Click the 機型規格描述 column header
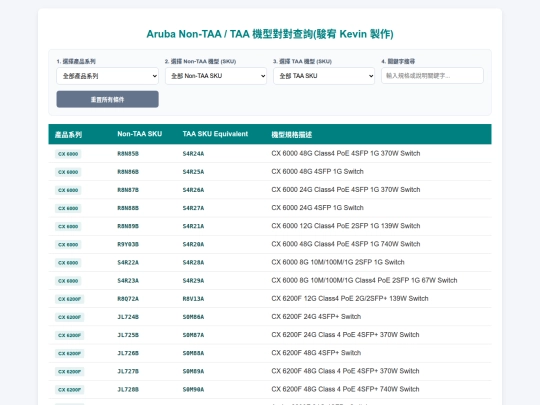540x405 pixels. pos(291,134)
